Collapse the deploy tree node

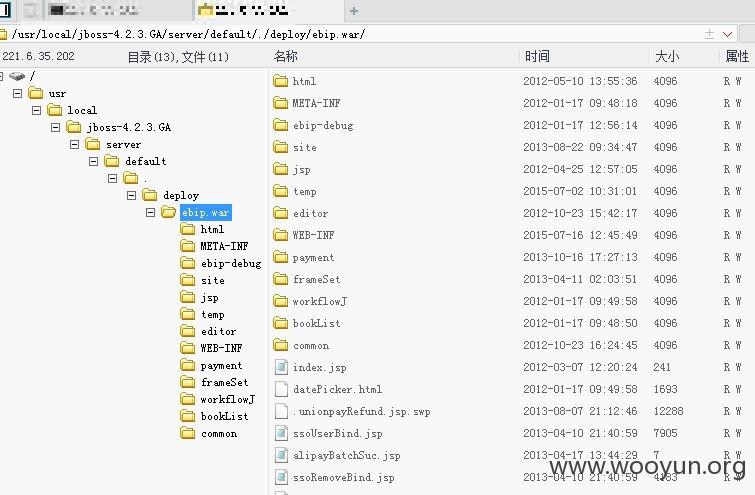131,195
